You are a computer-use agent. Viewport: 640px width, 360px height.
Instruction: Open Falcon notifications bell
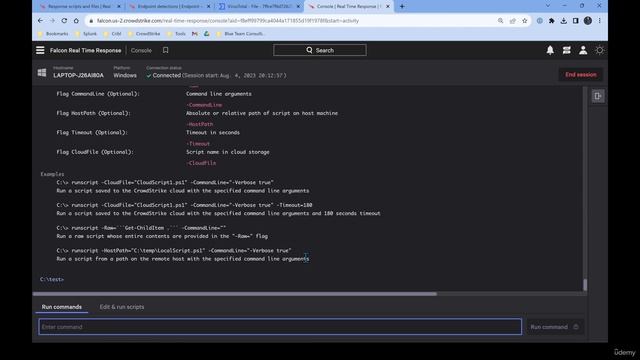(x=550, y=50)
